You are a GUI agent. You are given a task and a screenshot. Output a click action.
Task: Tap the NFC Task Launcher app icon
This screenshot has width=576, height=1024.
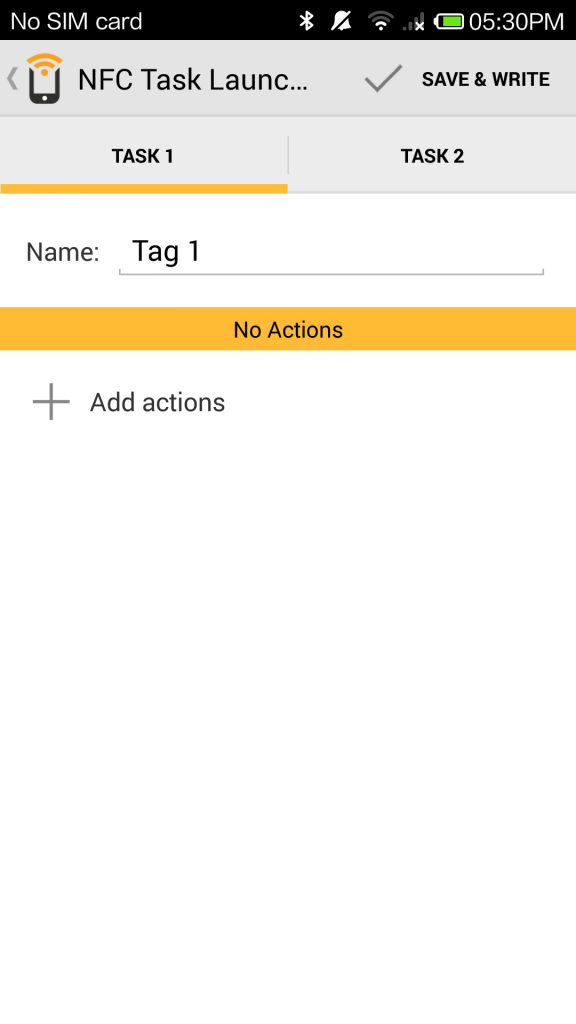(44, 79)
